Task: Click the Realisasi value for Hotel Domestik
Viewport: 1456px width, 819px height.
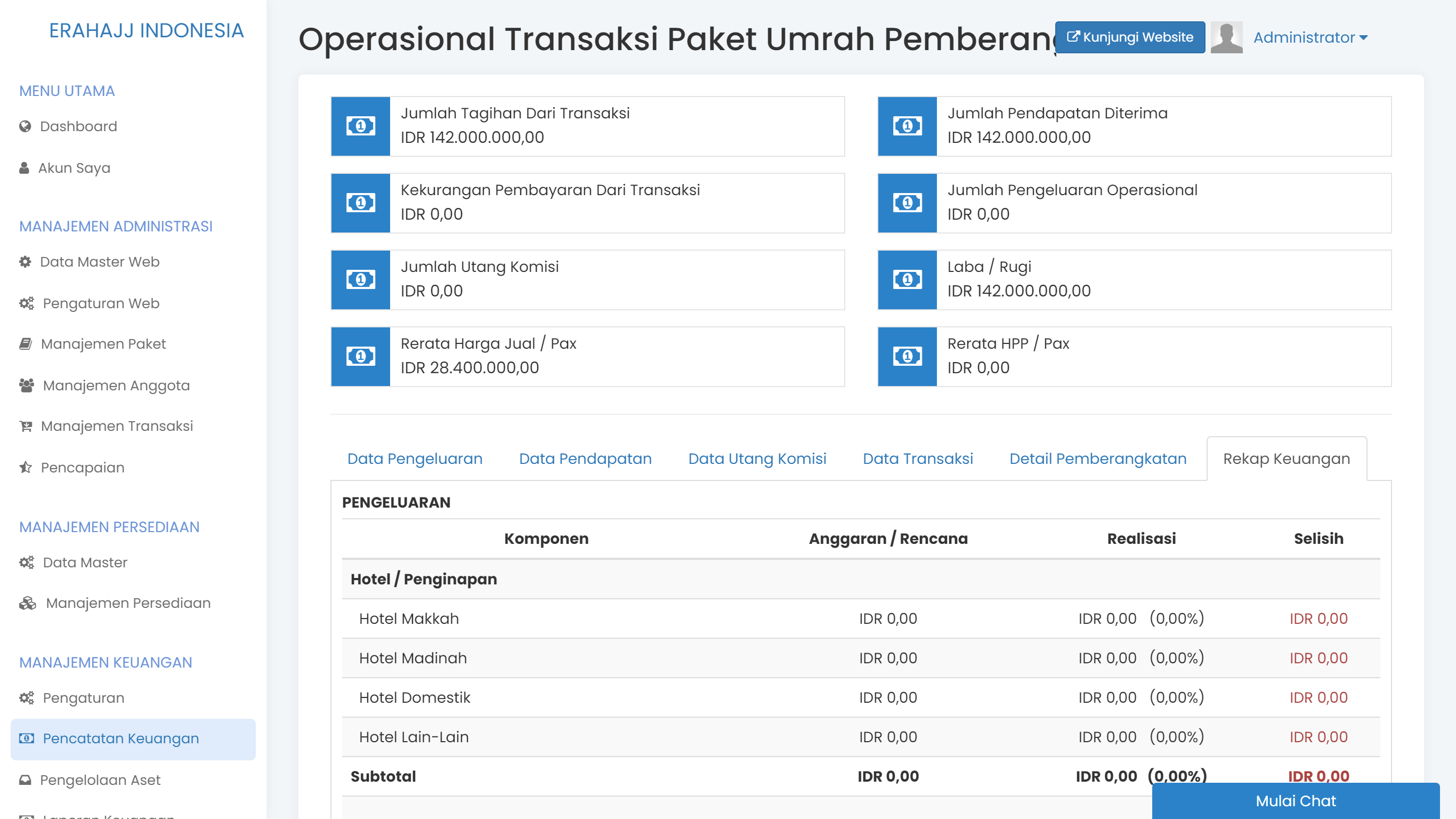Action: pos(1140,697)
